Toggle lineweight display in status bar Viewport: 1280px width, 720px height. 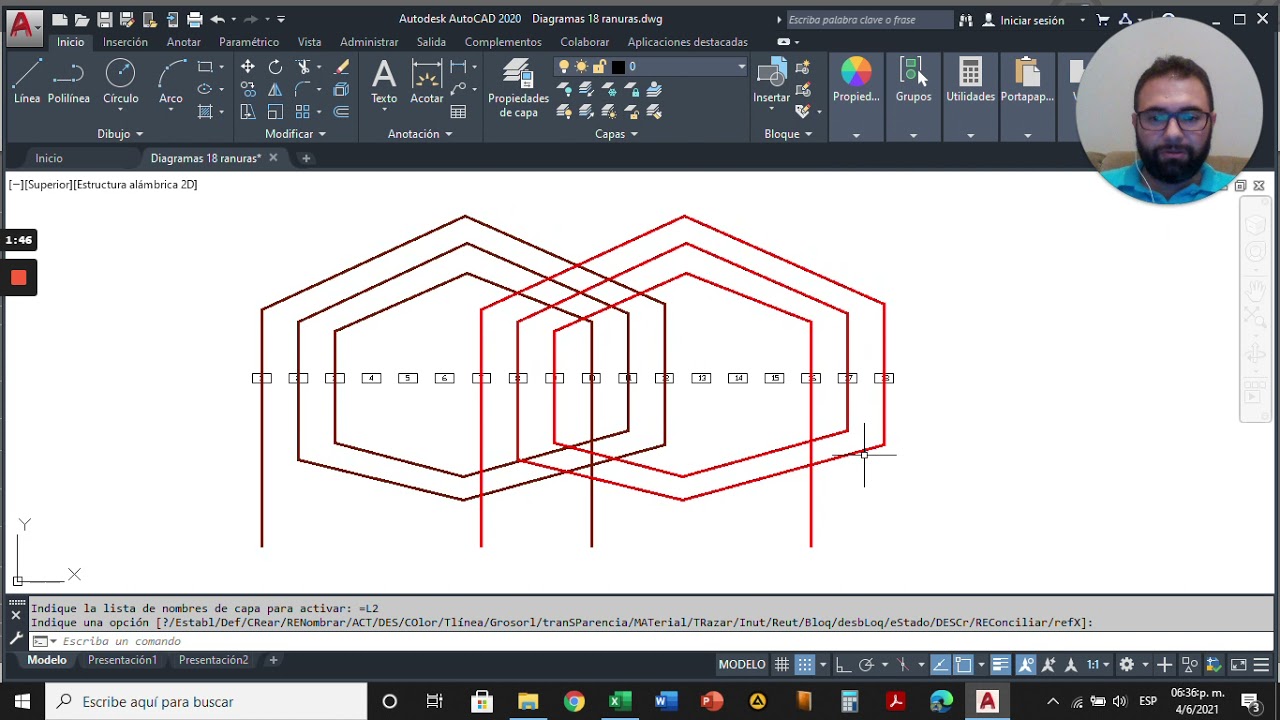tap(1000, 665)
